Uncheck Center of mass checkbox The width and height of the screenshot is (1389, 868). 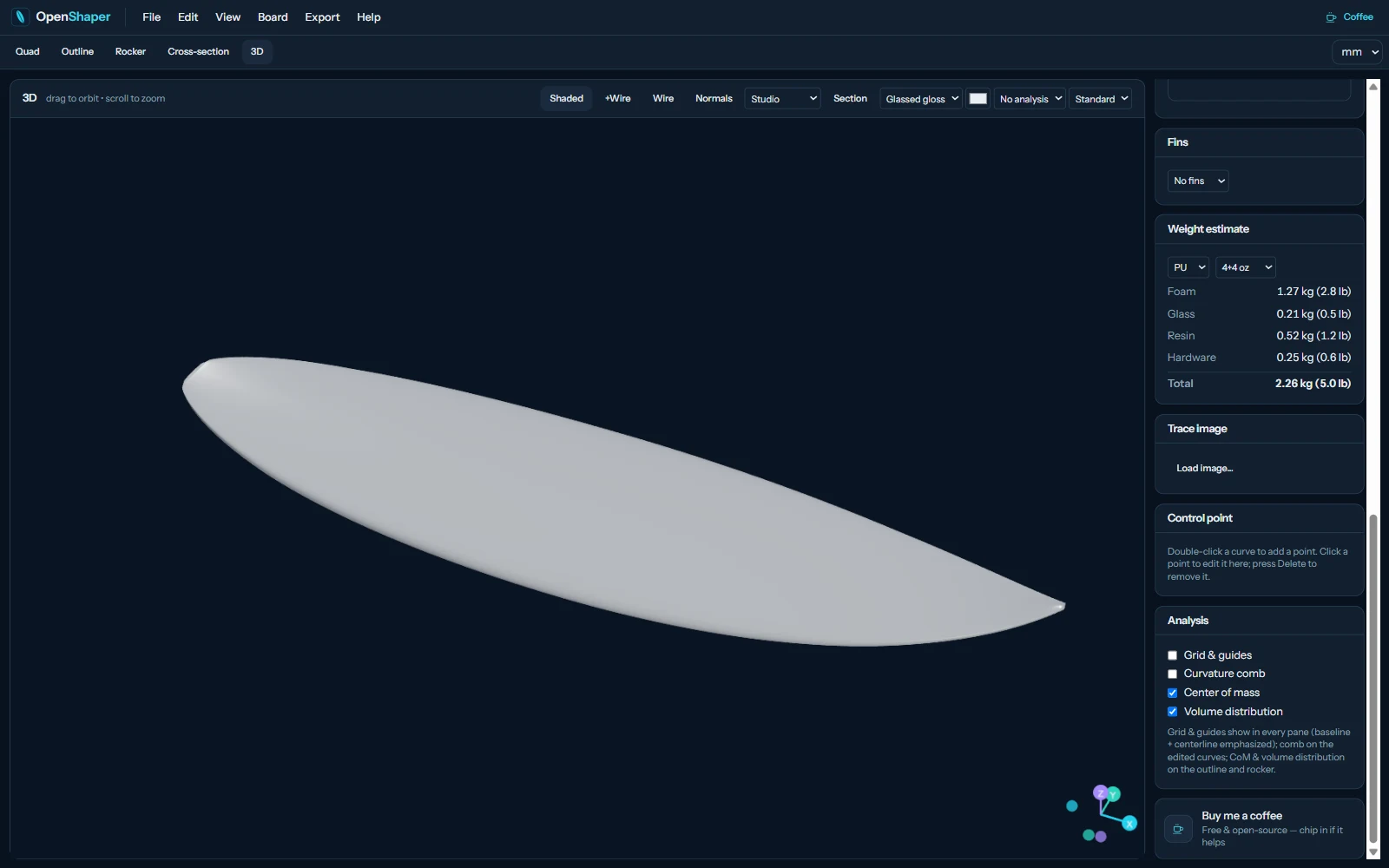coord(1172,693)
